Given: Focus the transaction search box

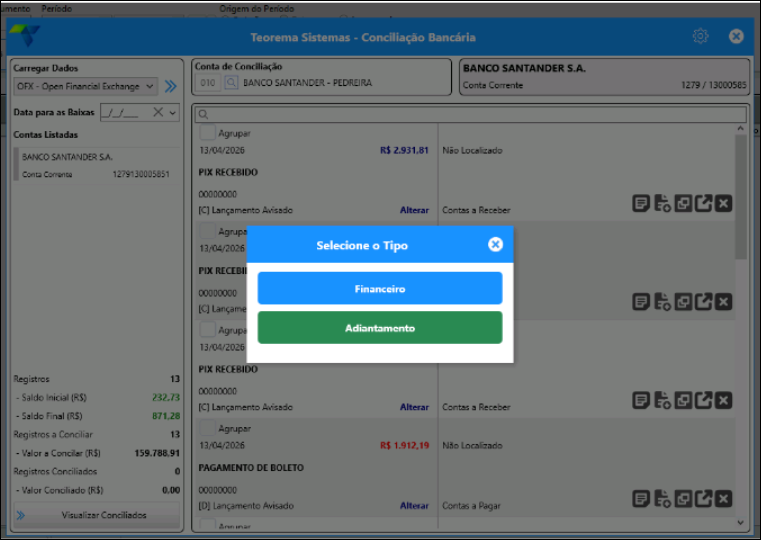Looking at the screenshot, I should (x=470, y=115).
